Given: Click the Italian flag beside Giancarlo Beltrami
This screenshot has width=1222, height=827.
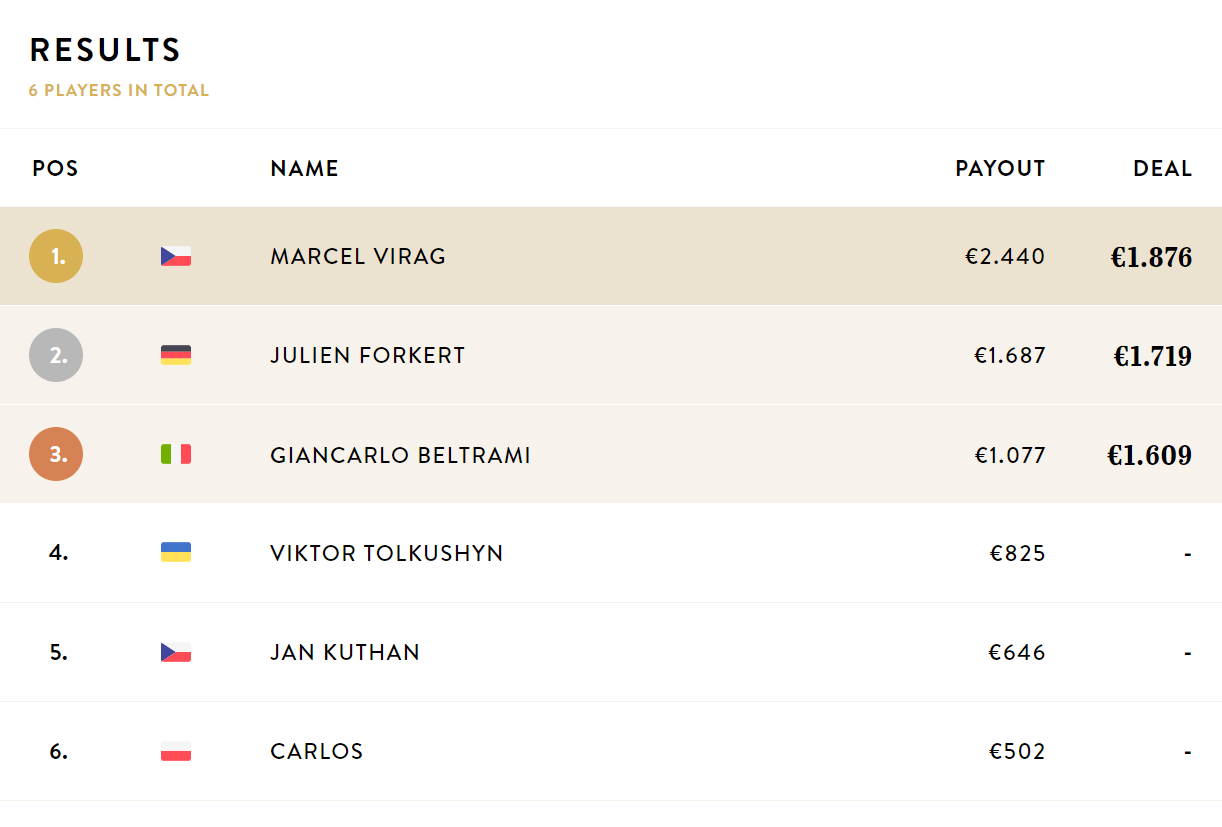Looking at the screenshot, I should (x=176, y=454).
